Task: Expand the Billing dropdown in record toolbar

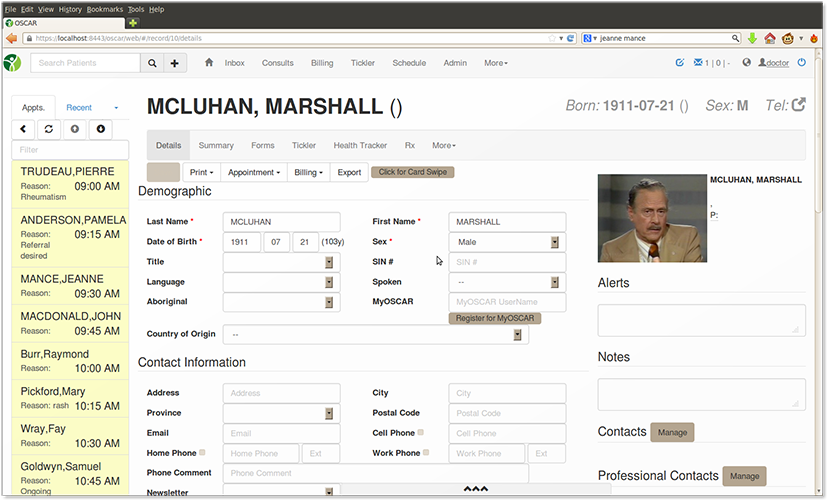Action: click(x=309, y=172)
